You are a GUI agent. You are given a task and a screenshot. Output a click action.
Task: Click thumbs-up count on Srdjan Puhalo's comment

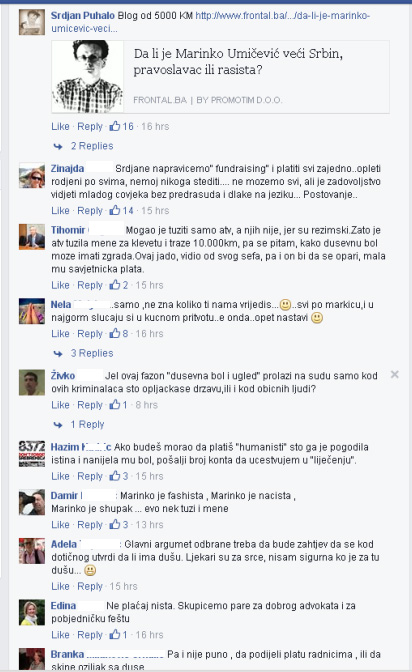pyautogui.click(x=128, y=126)
